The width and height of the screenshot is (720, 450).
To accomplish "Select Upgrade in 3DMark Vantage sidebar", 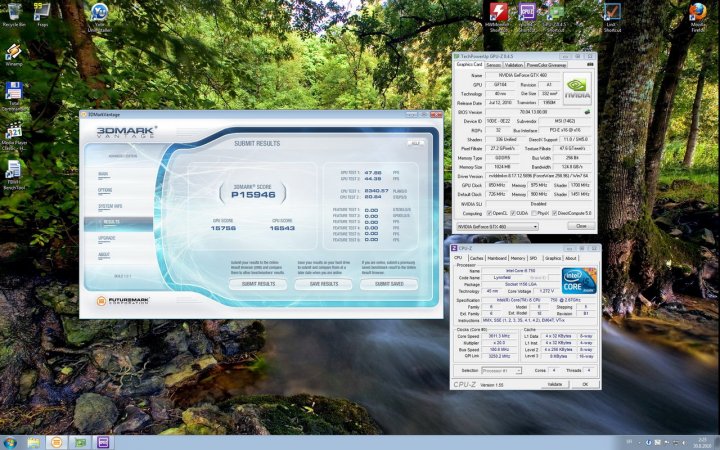I will pos(107,238).
